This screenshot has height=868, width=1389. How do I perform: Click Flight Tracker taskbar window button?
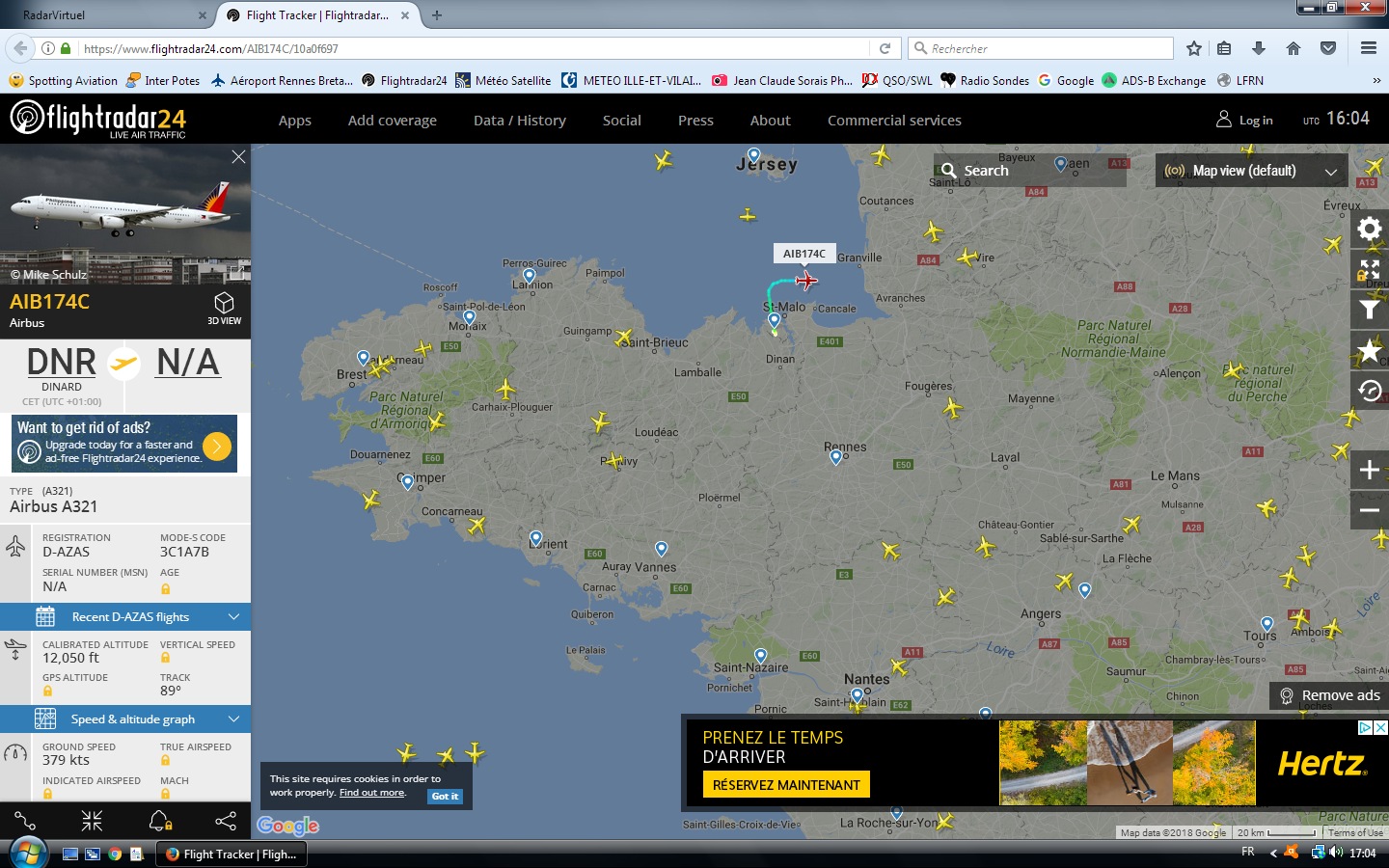pyautogui.click(x=231, y=854)
